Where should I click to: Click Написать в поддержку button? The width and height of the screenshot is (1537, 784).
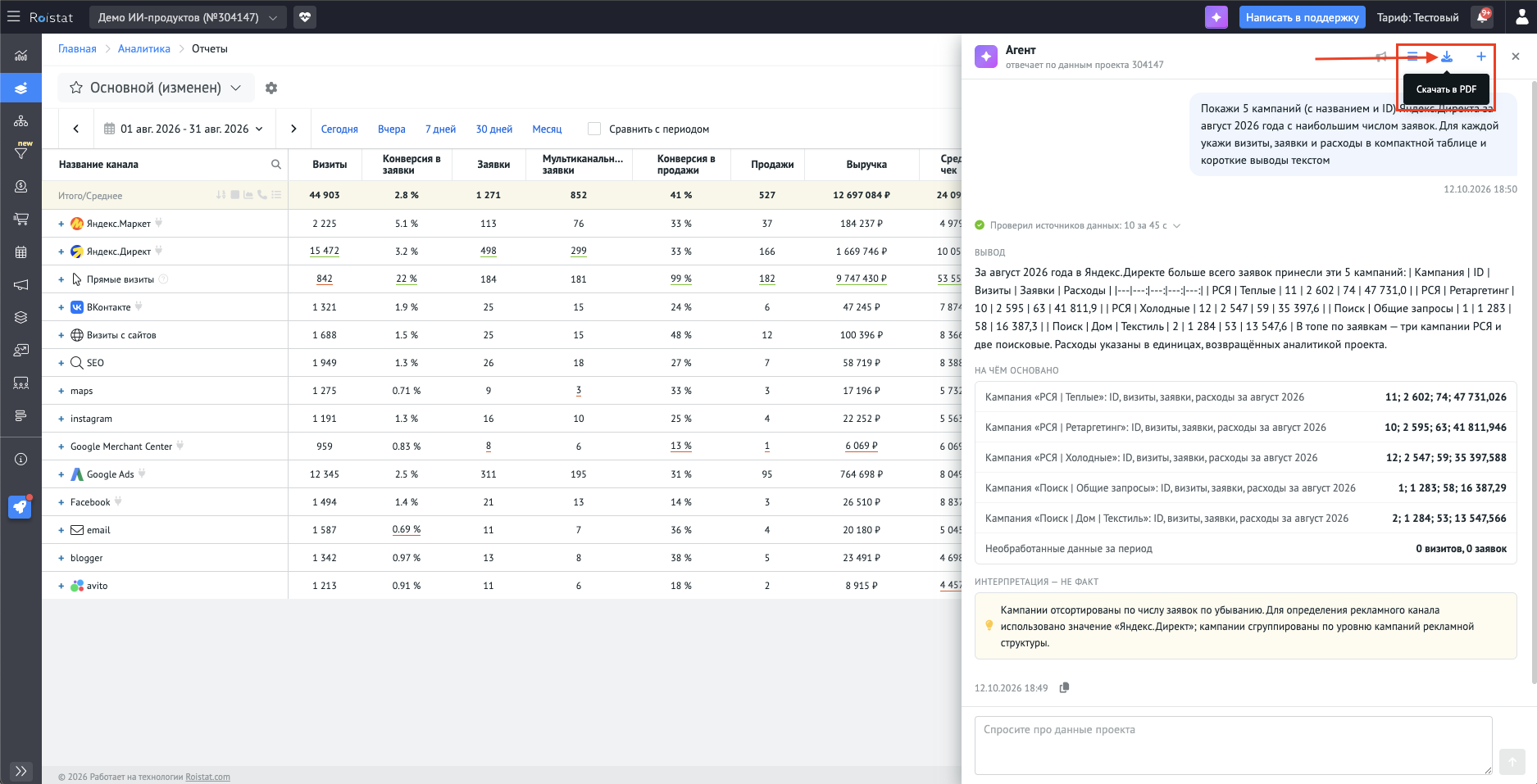click(1303, 16)
